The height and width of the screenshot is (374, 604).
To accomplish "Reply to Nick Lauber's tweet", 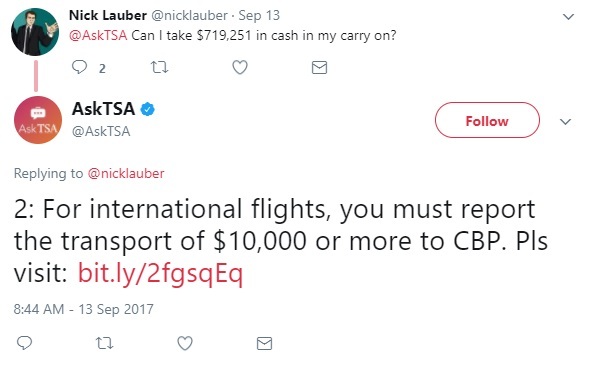I will point(79,67).
